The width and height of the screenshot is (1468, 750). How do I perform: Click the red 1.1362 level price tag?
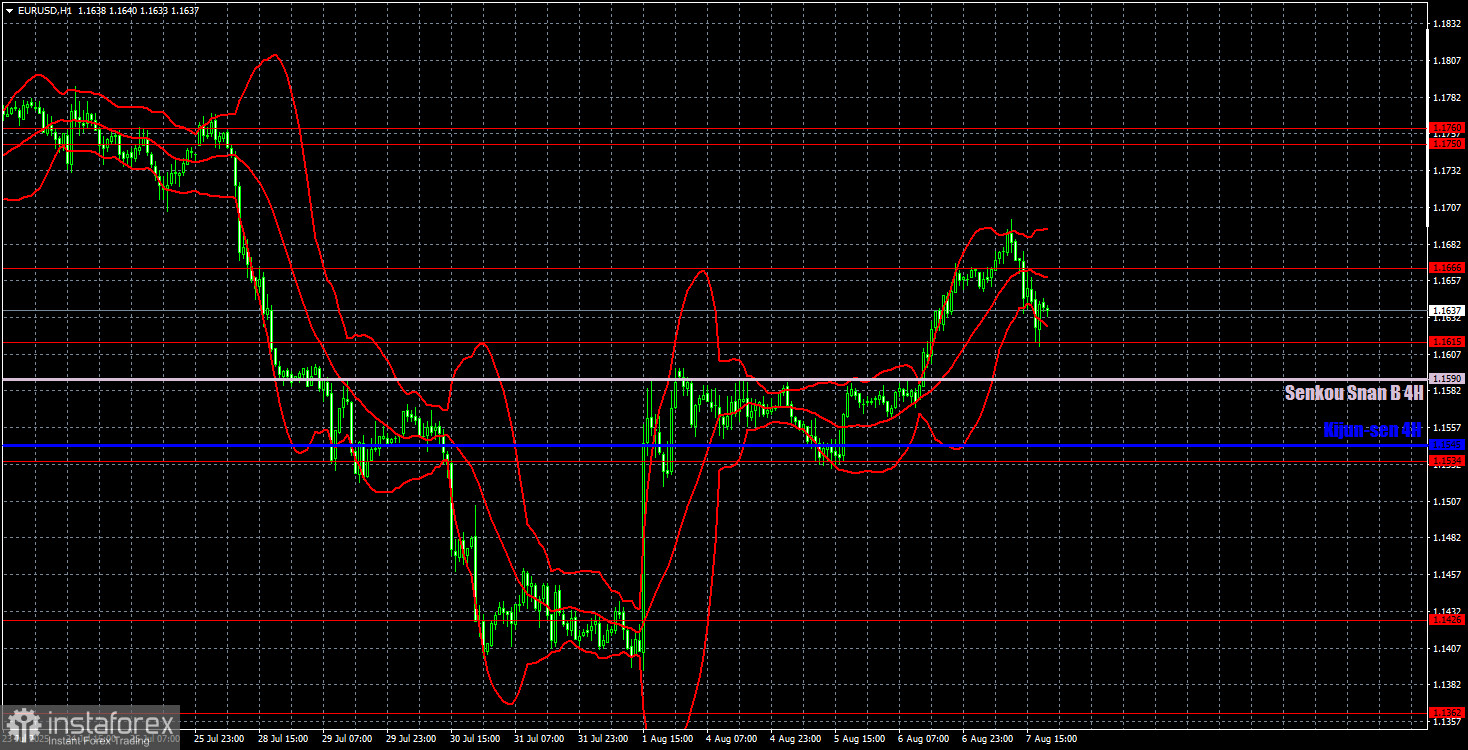[x=1447, y=713]
